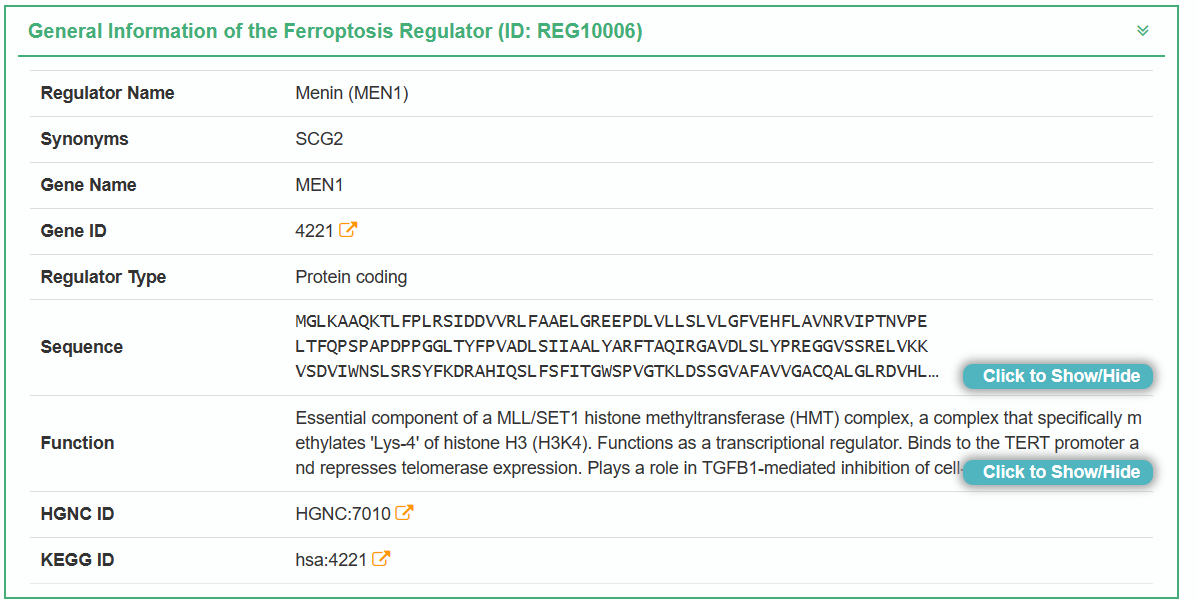Click Show/Hide button for the Sequence row
Image resolution: width=1198 pixels, height=602 pixels.
point(1060,376)
